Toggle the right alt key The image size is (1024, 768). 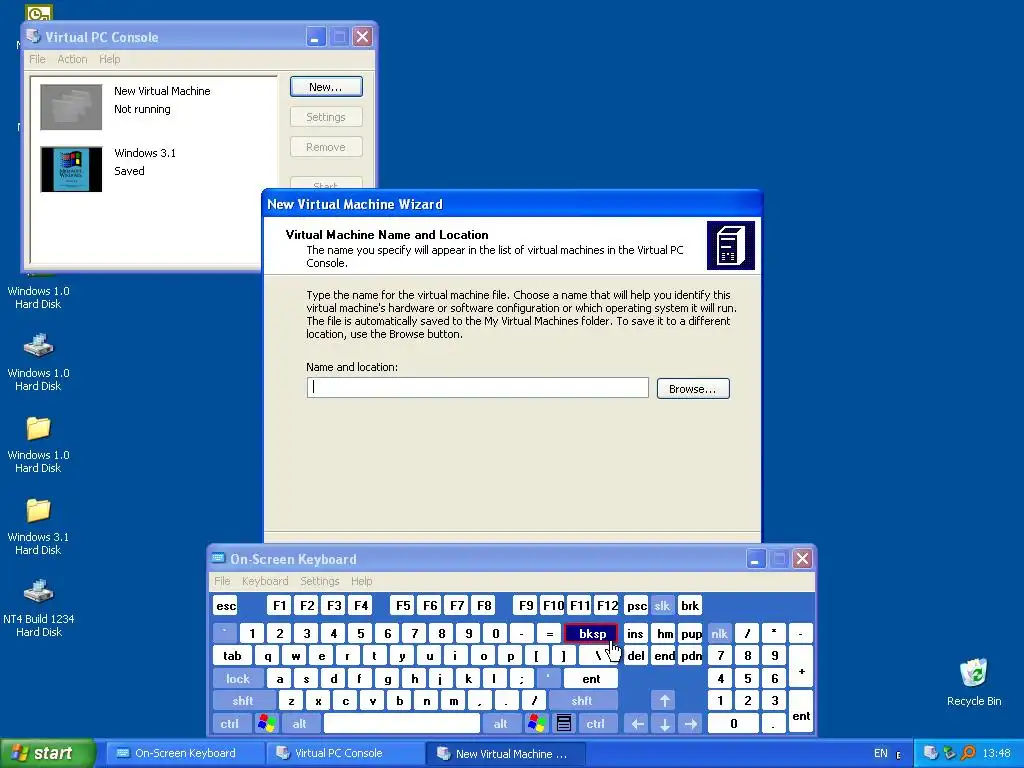500,724
